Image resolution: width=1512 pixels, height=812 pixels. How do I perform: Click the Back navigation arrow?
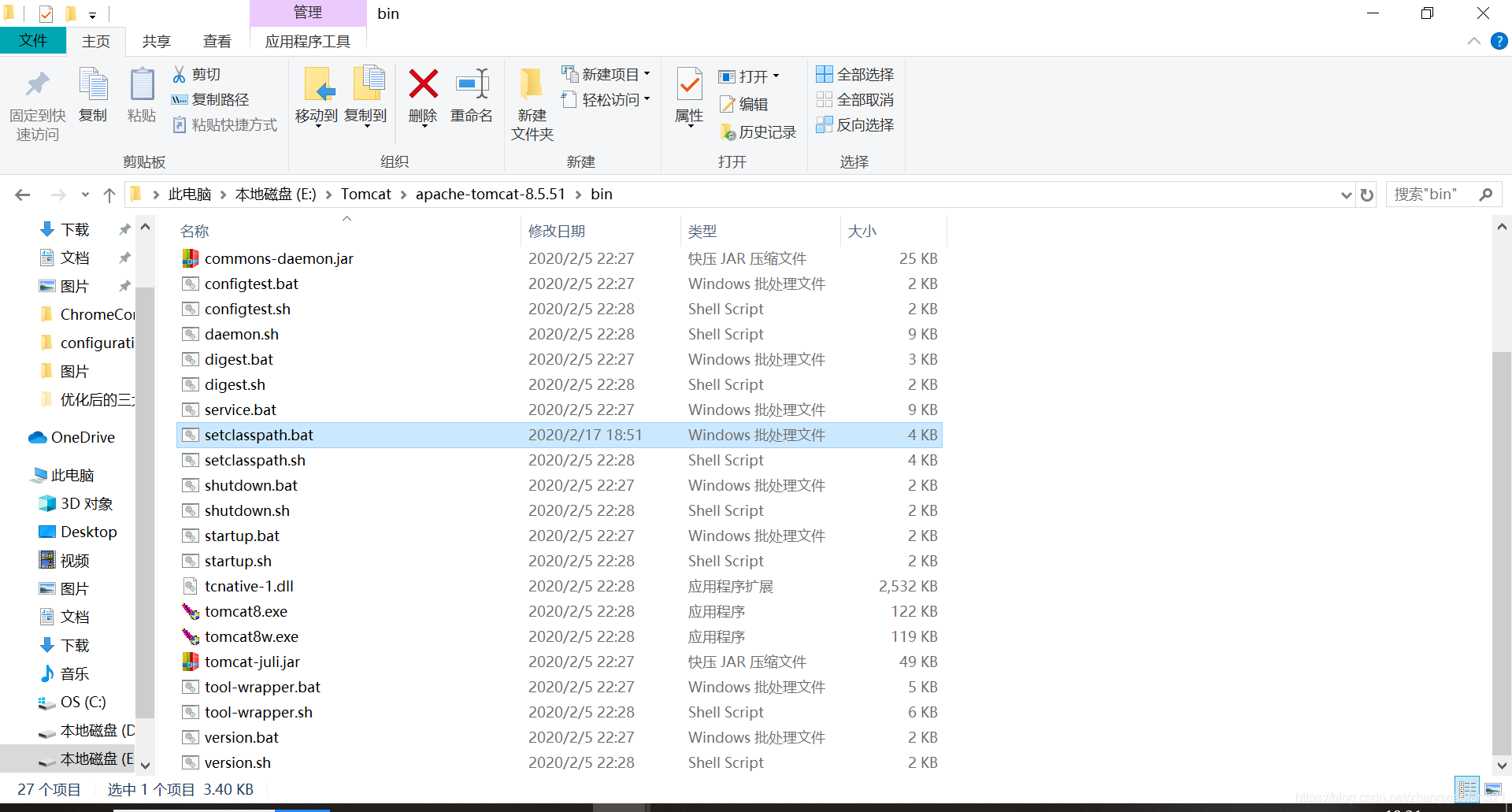(23, 195)
